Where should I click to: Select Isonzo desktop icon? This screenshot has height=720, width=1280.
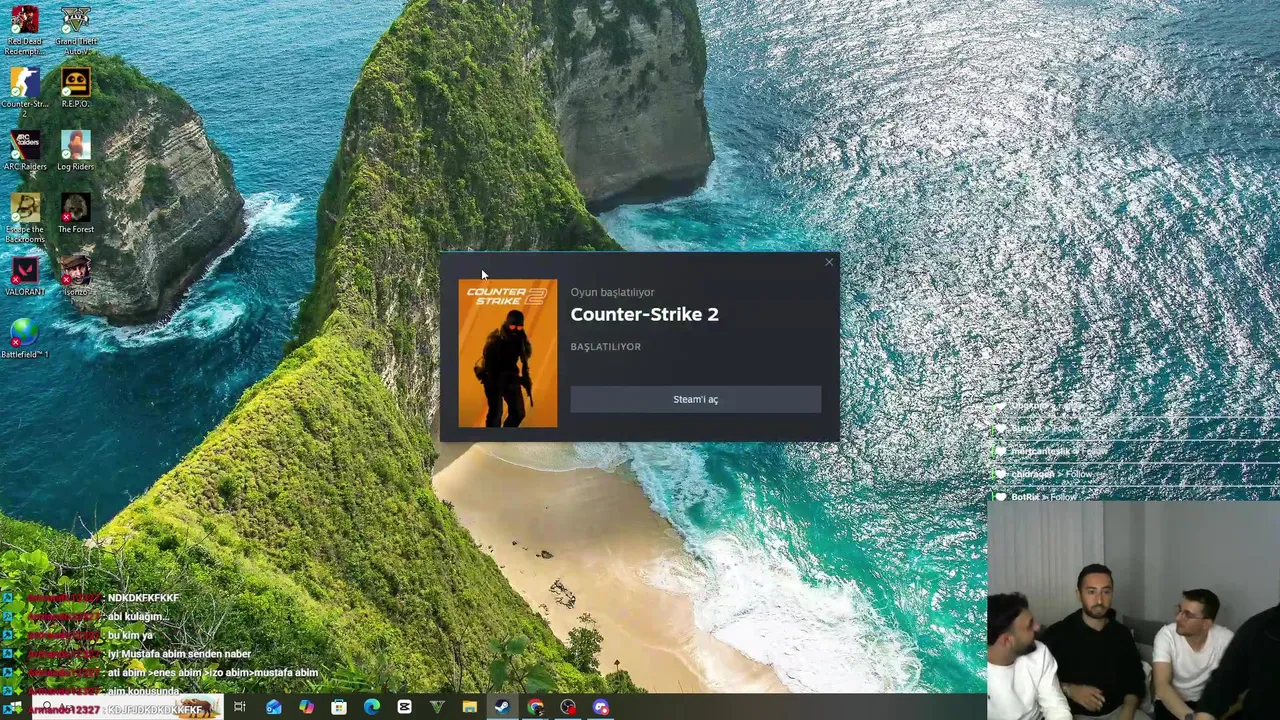75,276
